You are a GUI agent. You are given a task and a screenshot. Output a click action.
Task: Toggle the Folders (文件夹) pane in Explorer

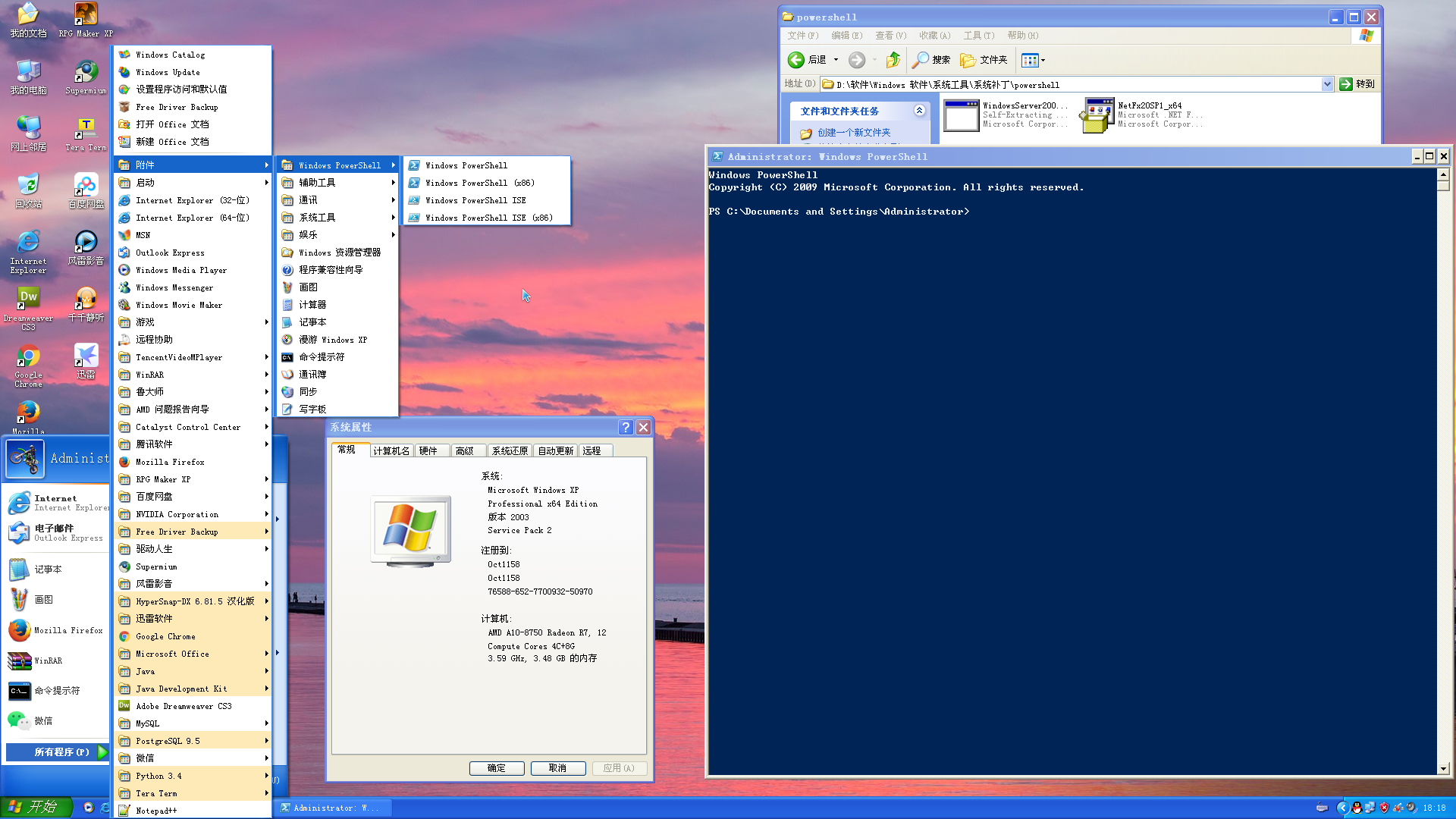[984, 60]
